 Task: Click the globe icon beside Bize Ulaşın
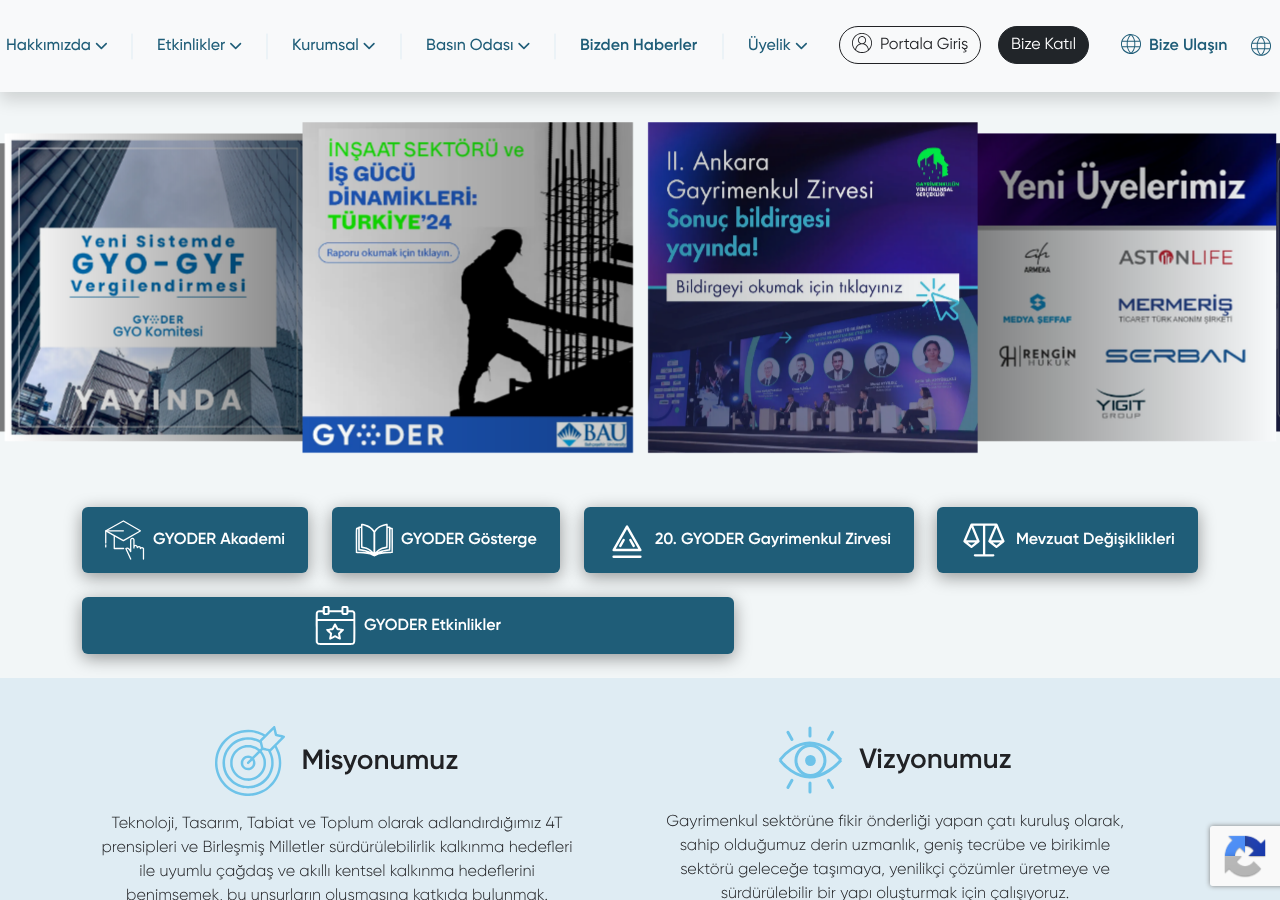[x=1131, y=44]
